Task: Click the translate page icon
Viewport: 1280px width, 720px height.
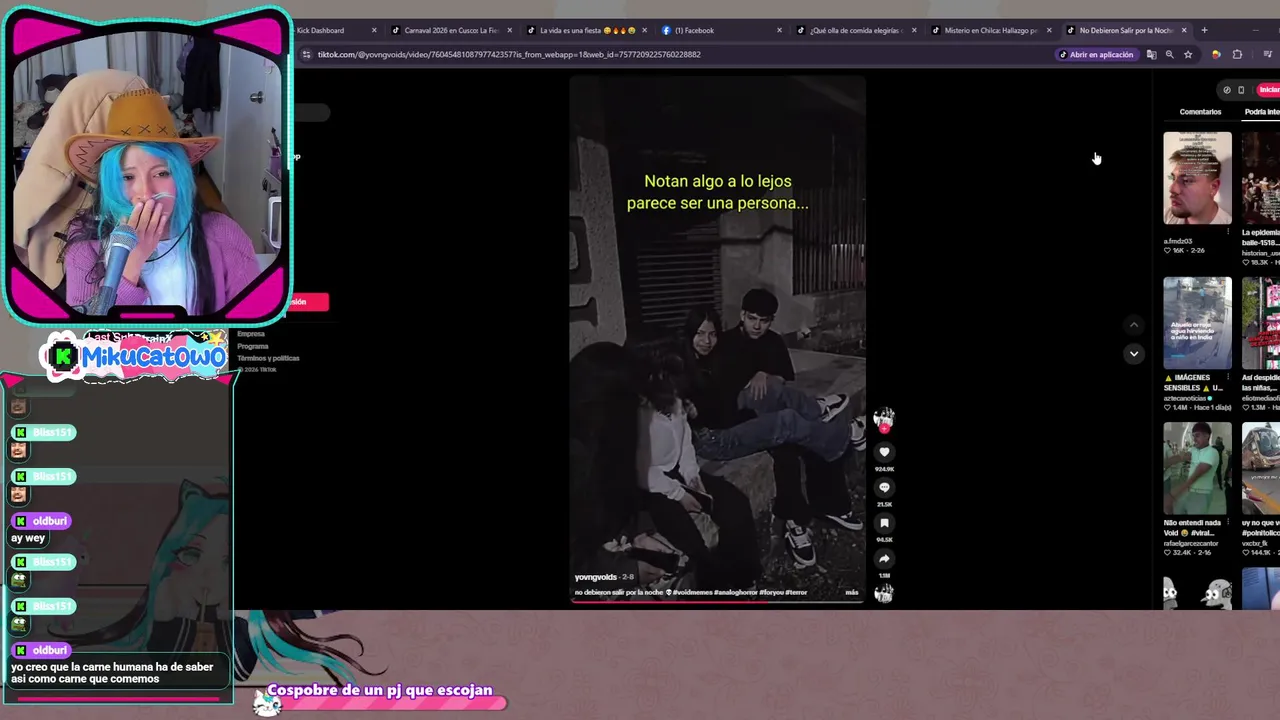Action: [1151, 54]
